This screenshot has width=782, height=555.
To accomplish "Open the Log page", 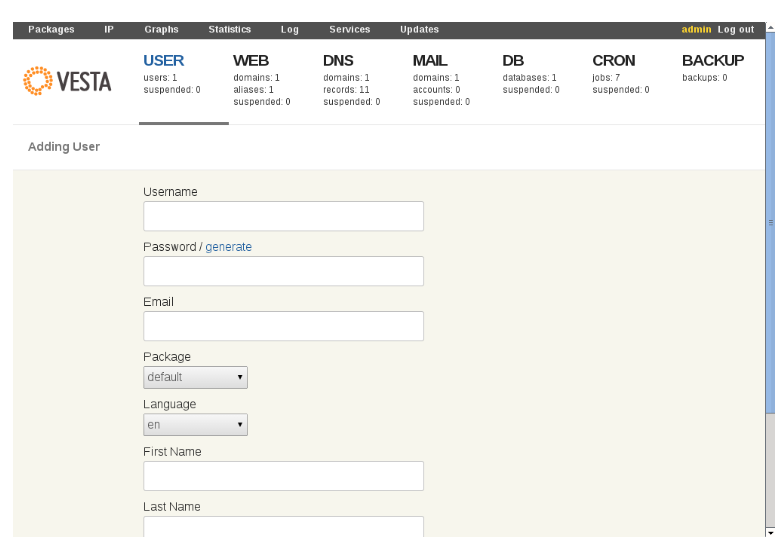I will pyautogui.click(x=289, y=30).
